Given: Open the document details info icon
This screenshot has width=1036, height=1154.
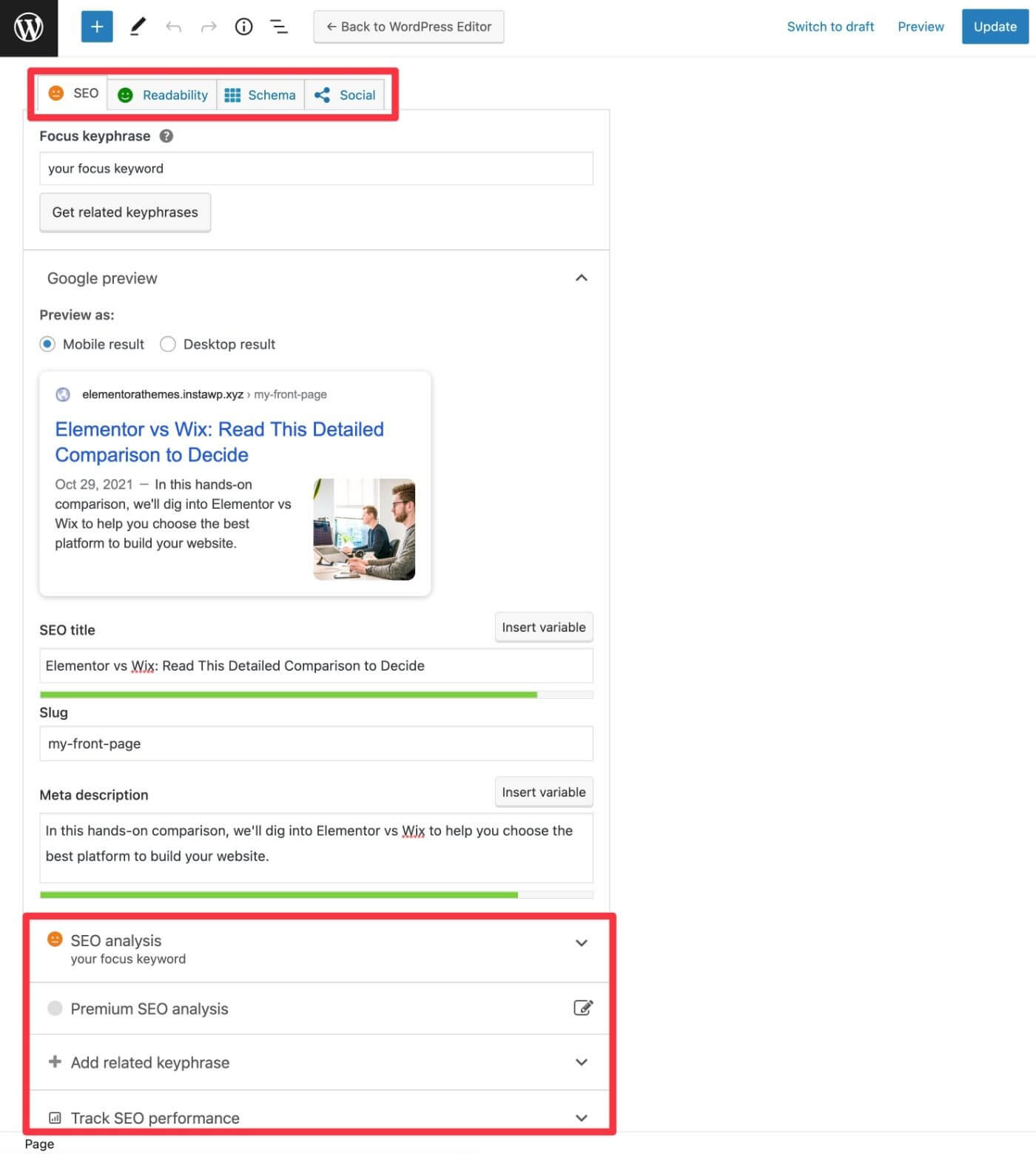Looking at the screenshot, I should [x=243, y=27].
